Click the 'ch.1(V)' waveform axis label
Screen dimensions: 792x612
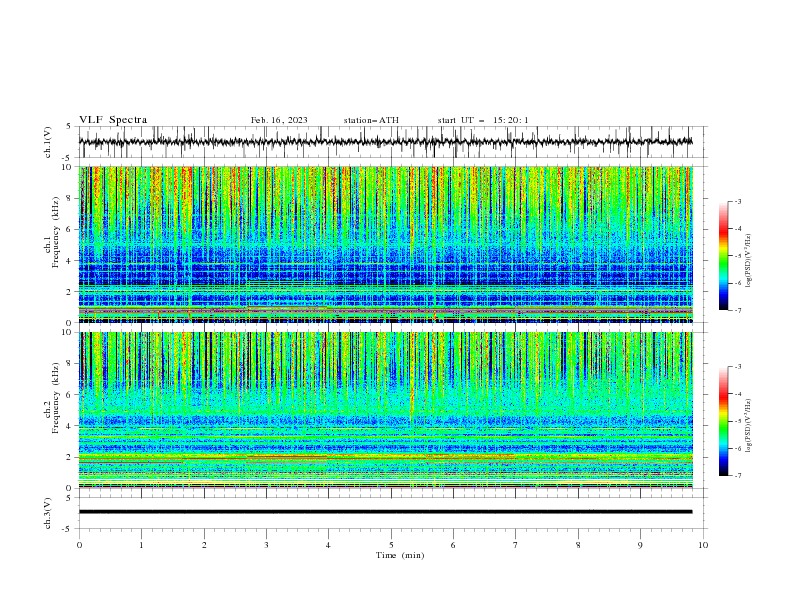click(48, 142)
